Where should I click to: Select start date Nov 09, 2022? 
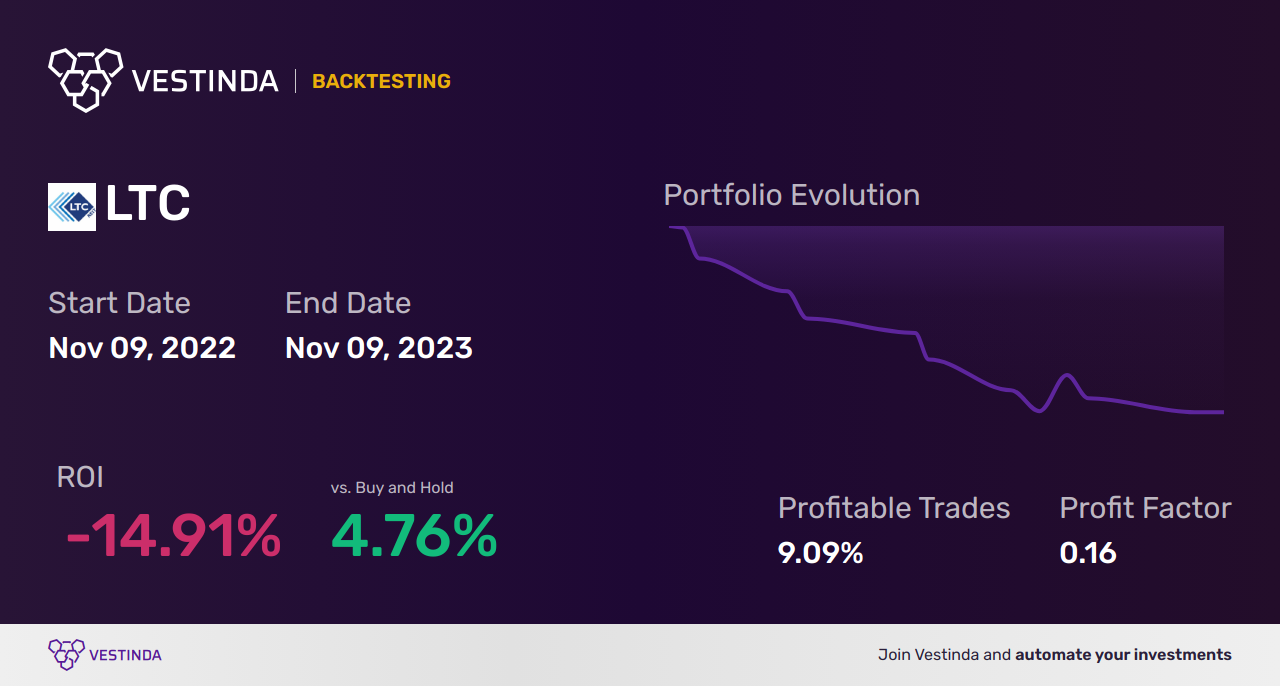[142, 348]
